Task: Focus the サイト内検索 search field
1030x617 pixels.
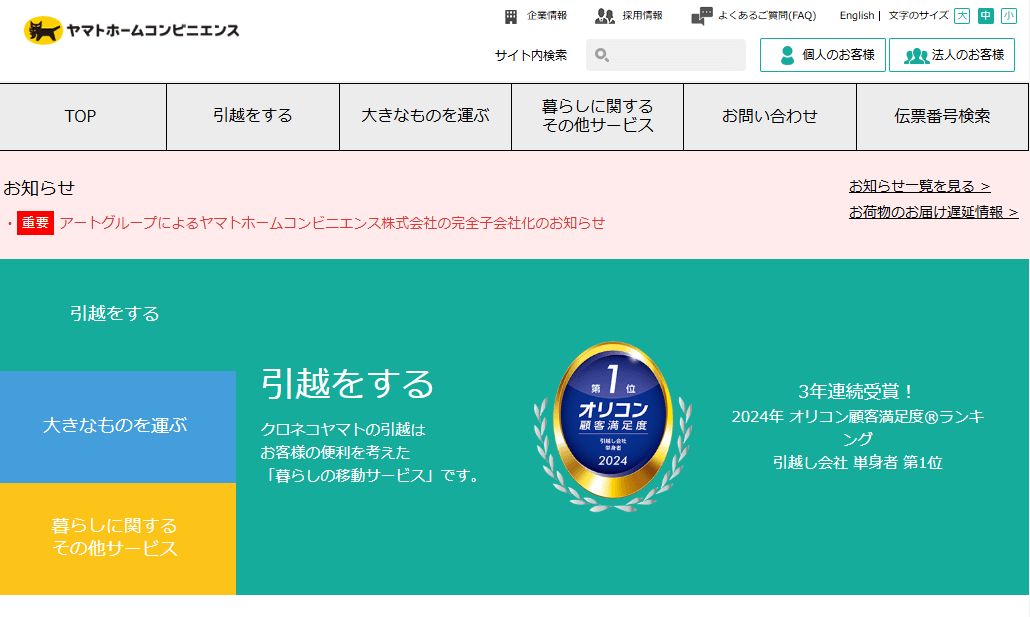Action: point(665,55)
